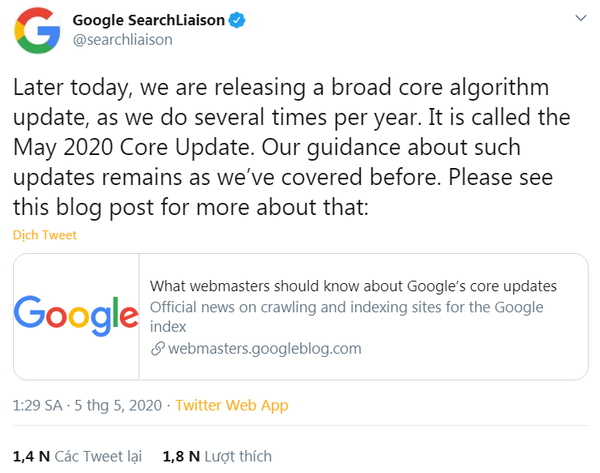Click the Google profile avatar
This screenshot has height=473, width=600.
(x=35, y=29)
